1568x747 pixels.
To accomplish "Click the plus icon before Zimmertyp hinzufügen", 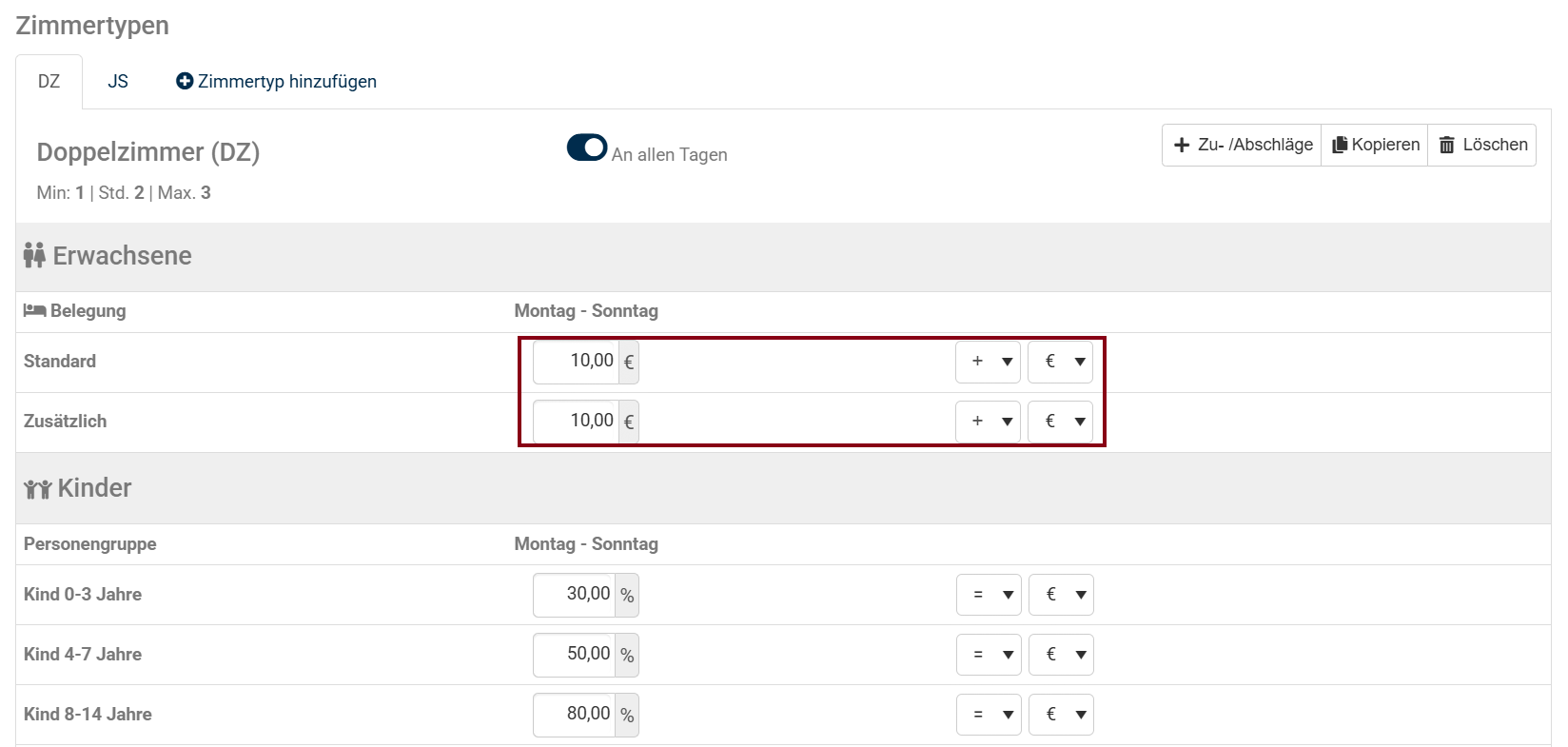I will [185, 82].
